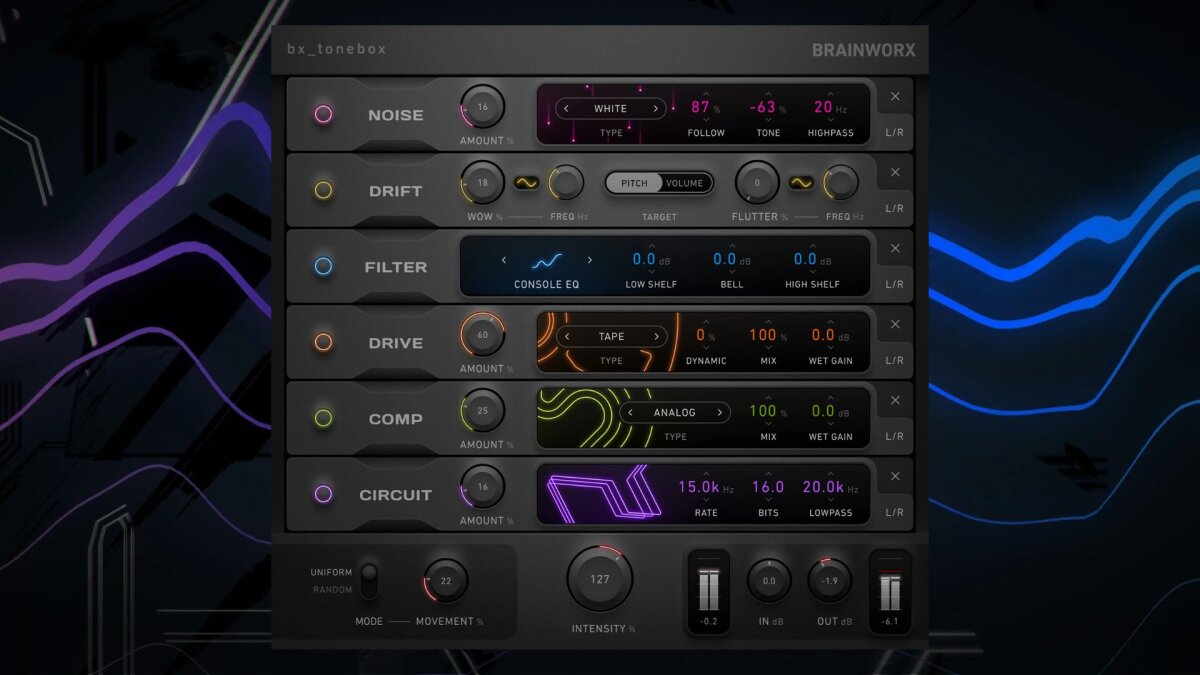Click the Wow sine waveform icon
The image size is (1200, 675).
click(x=527, y=183)
